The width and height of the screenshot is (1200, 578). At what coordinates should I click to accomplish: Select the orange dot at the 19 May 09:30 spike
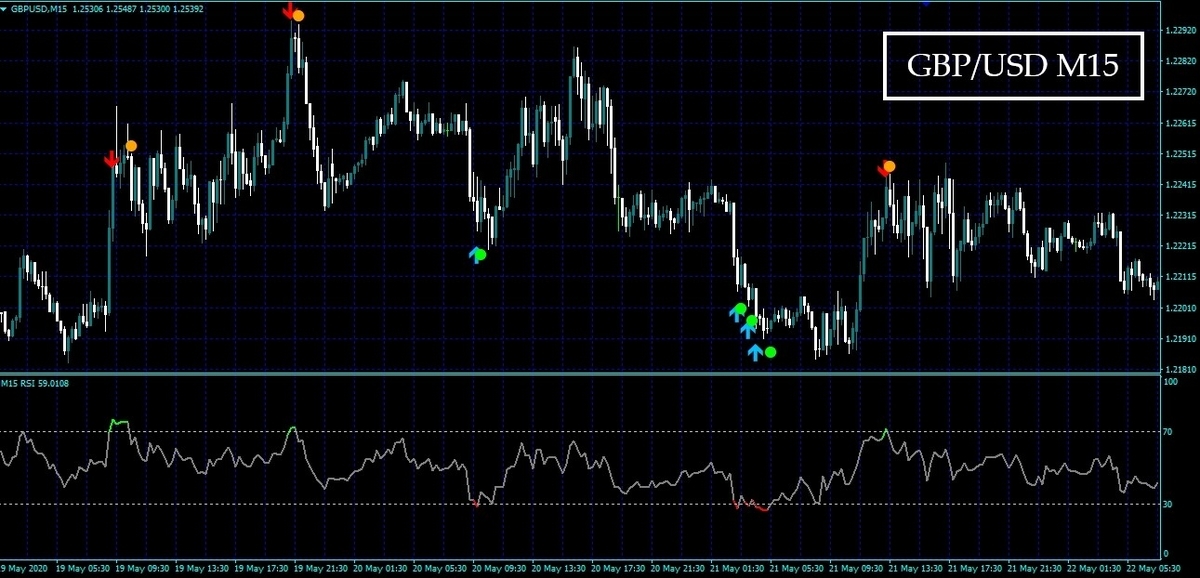click(131, 146)
